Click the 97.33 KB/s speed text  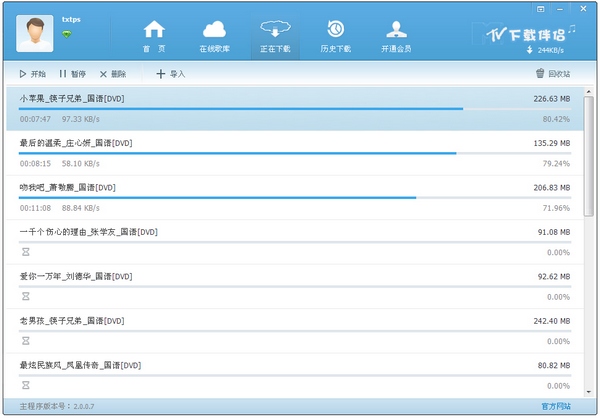[81, 119]
